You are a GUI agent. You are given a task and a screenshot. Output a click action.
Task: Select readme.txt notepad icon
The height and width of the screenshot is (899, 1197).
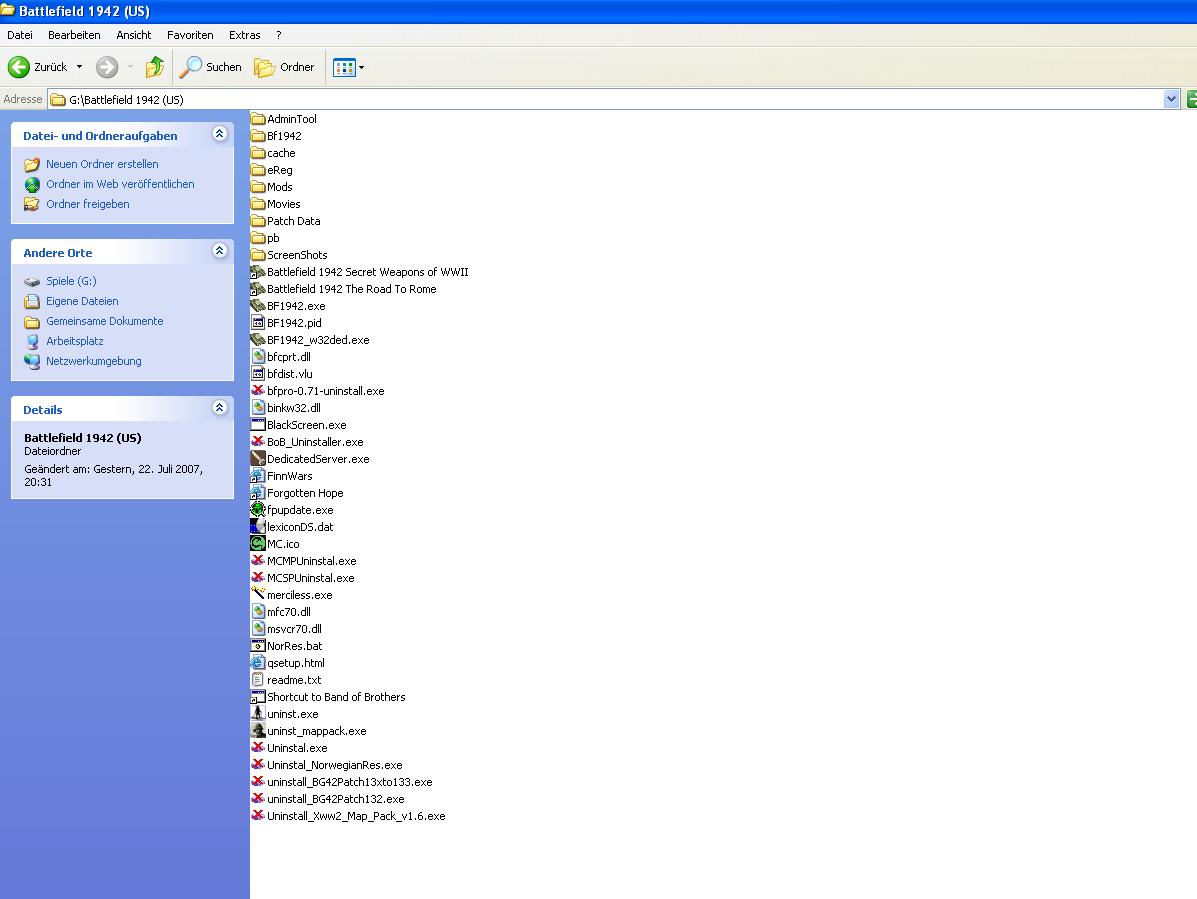(x=258, y=680)
